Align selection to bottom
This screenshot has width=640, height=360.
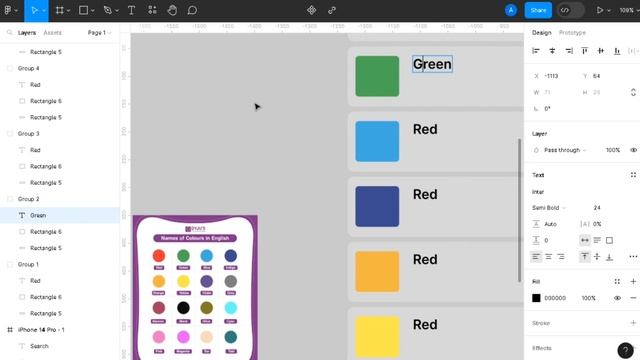[617, 51]
